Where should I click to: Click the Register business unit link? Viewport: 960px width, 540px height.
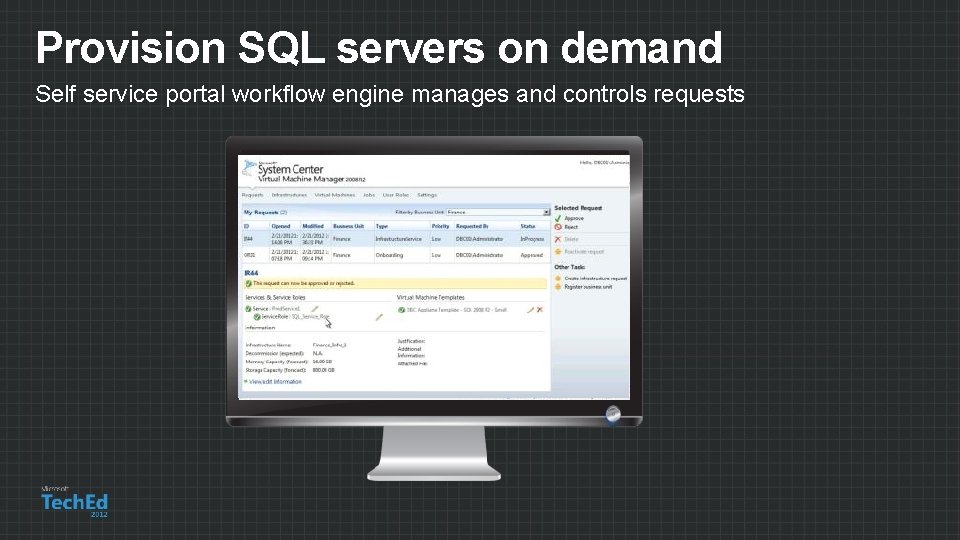point(588,287)
